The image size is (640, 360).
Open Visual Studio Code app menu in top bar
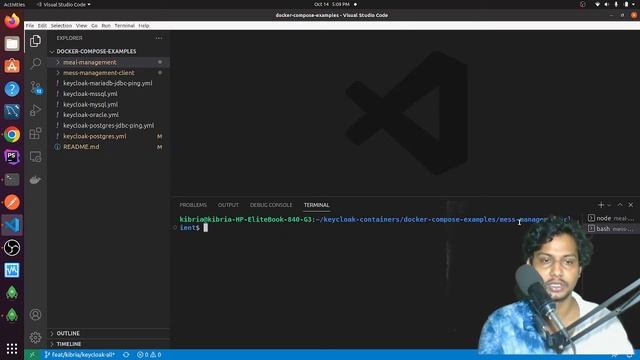pyautogui.click(x=64, y=4)
